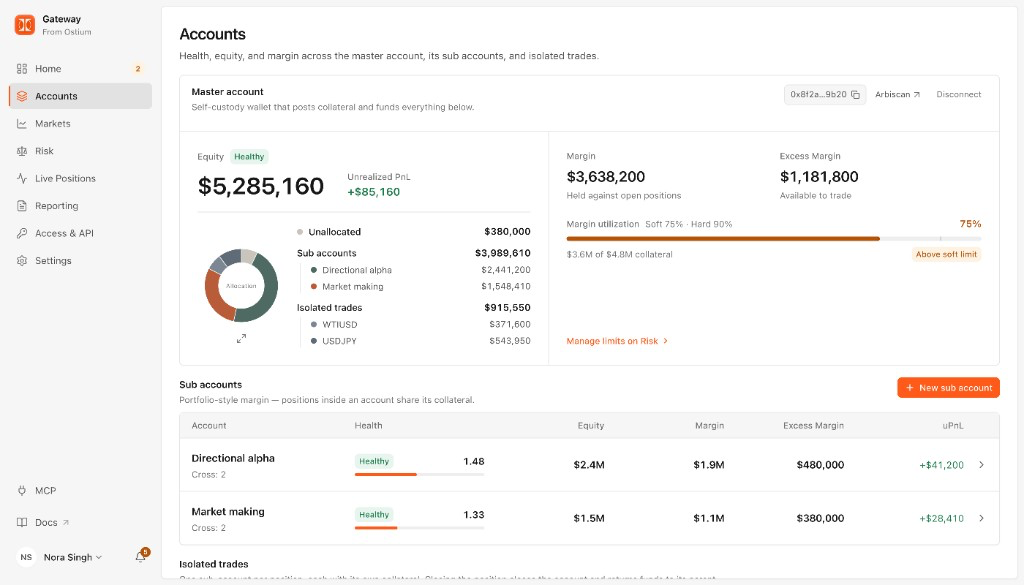Click Market making health bar

pos(419,528)
